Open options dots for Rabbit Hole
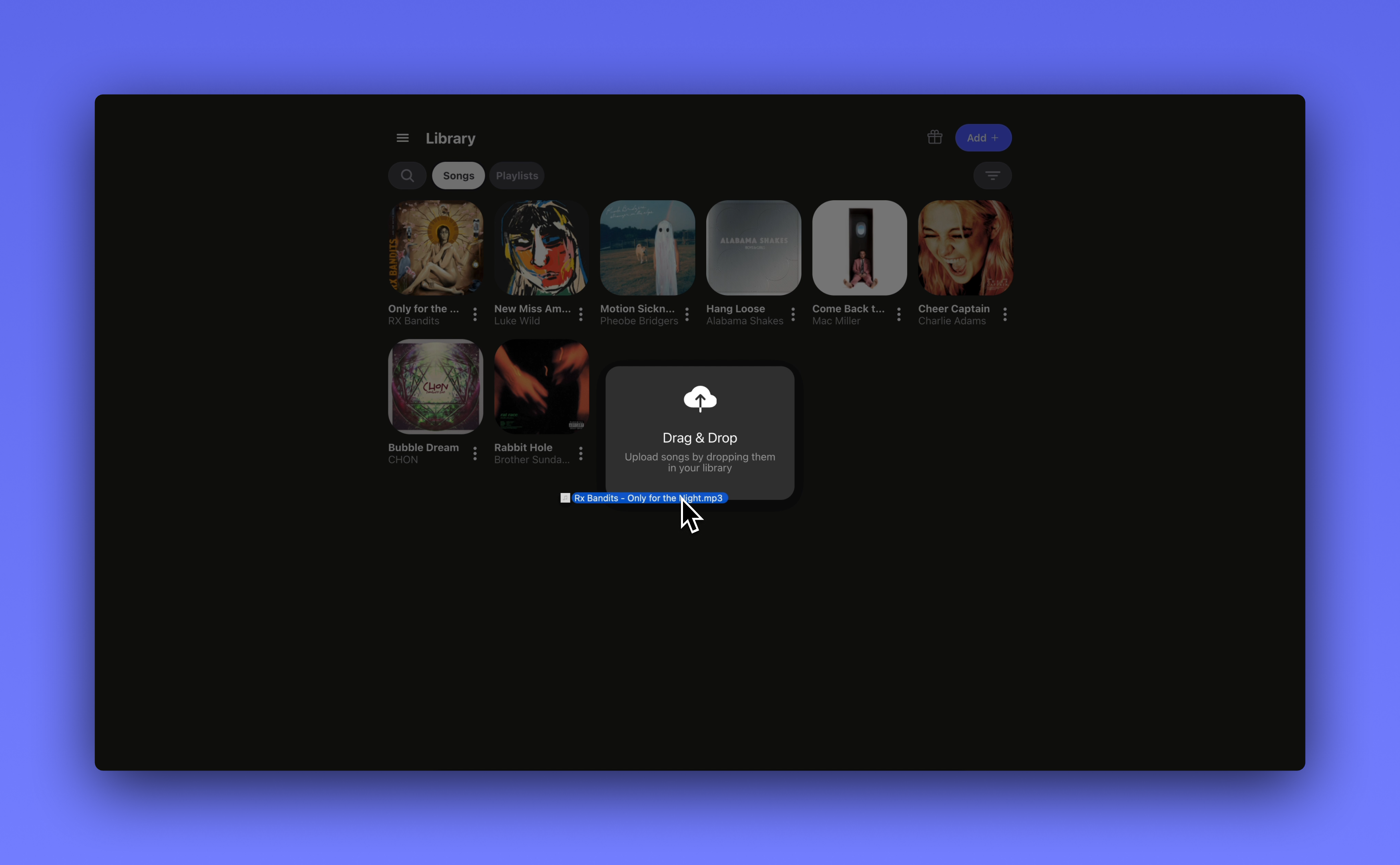 point(580,454)
